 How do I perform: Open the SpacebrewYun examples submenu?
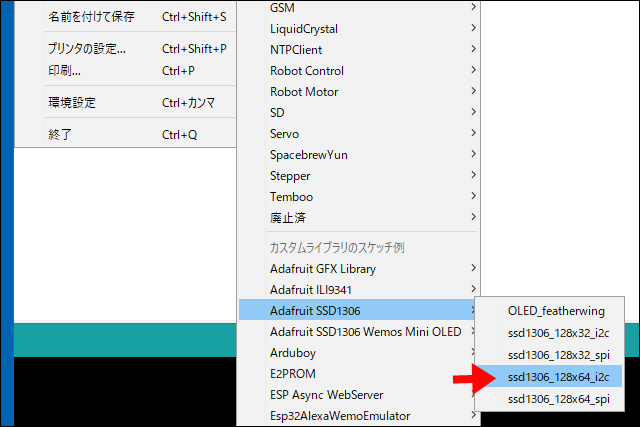click(x=359, y=155)
